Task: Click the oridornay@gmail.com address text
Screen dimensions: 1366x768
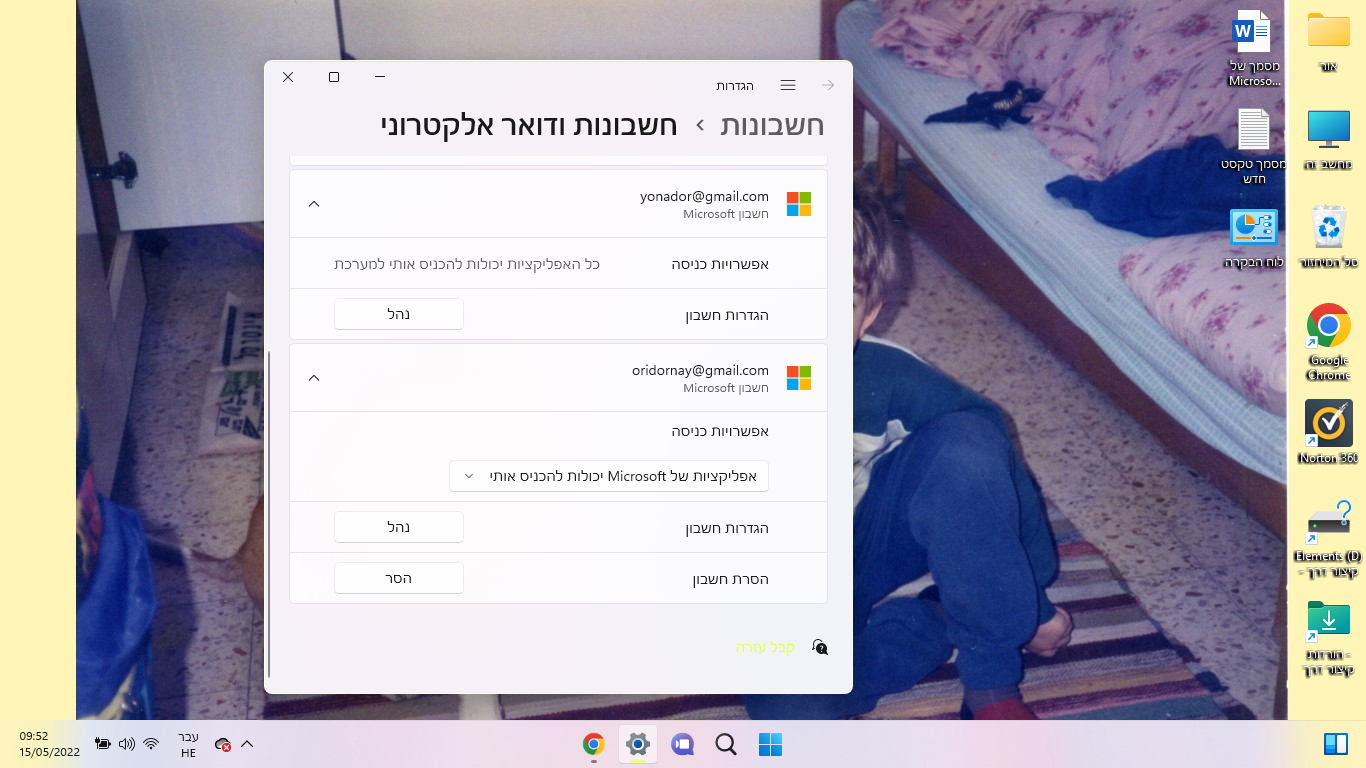Action: pyautogui.click(x=700, y=370)
